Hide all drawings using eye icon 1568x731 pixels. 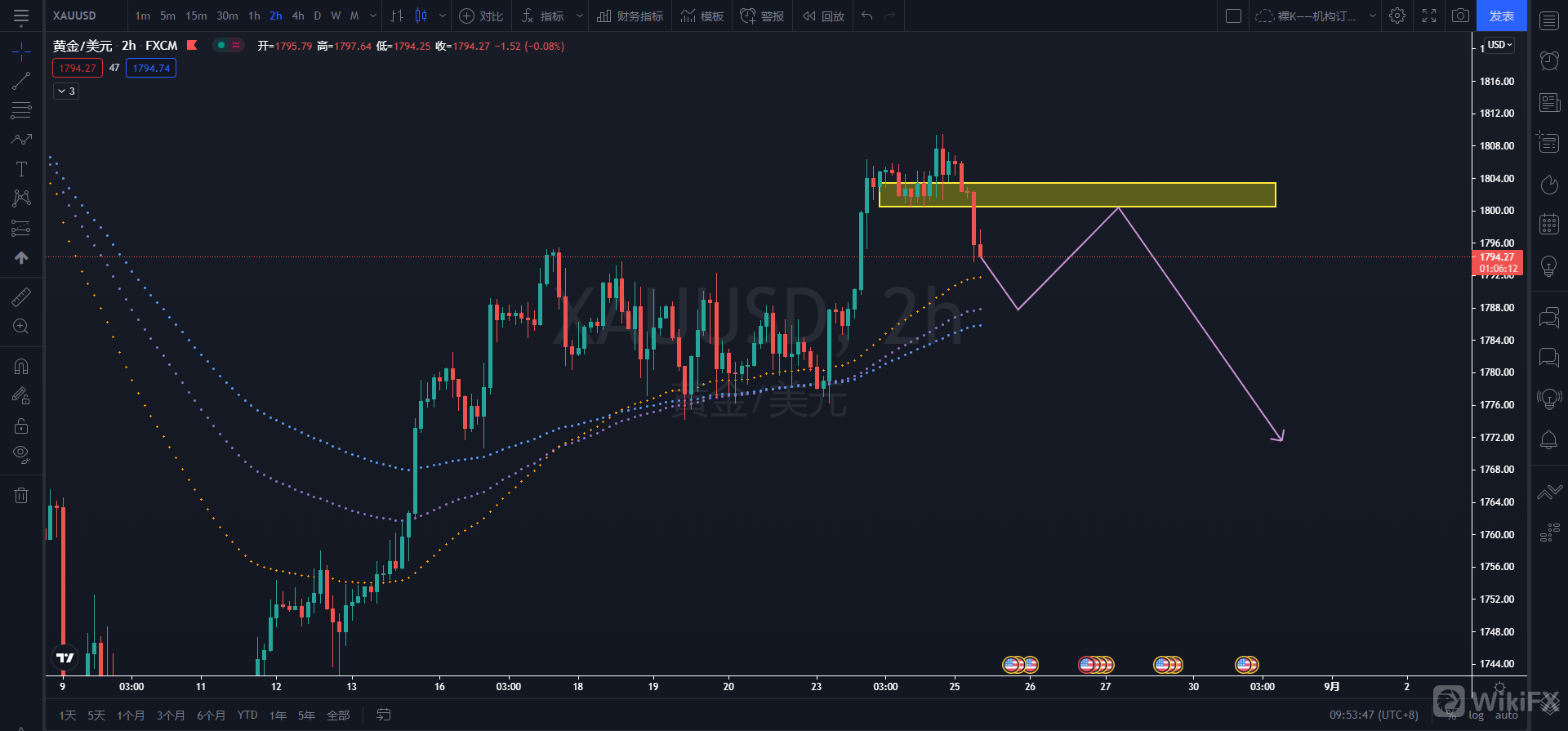[21, 454]
